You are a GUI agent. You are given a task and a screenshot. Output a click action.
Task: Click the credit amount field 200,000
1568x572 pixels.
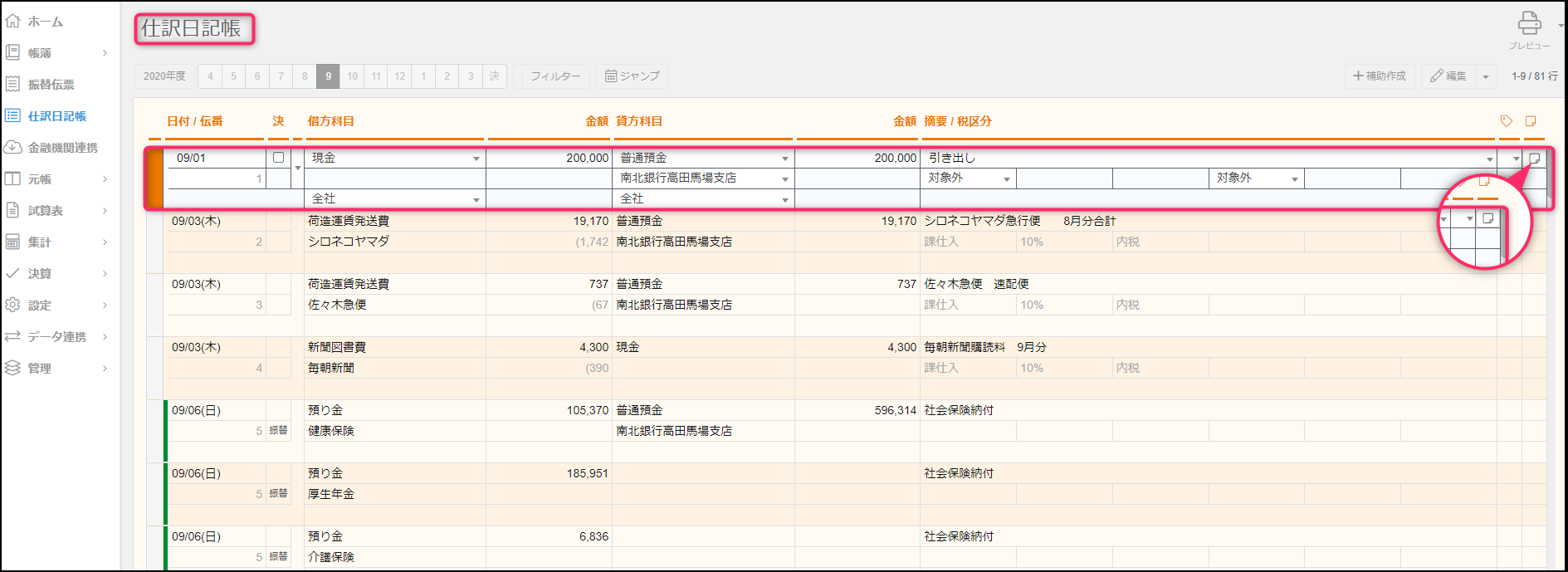857,158
